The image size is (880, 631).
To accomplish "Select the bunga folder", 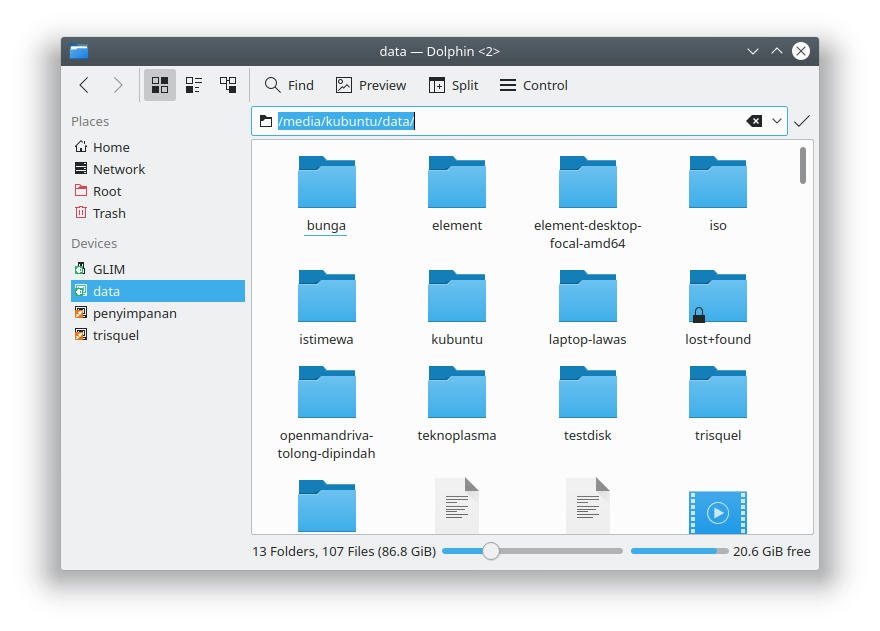I will coord(327,194).
